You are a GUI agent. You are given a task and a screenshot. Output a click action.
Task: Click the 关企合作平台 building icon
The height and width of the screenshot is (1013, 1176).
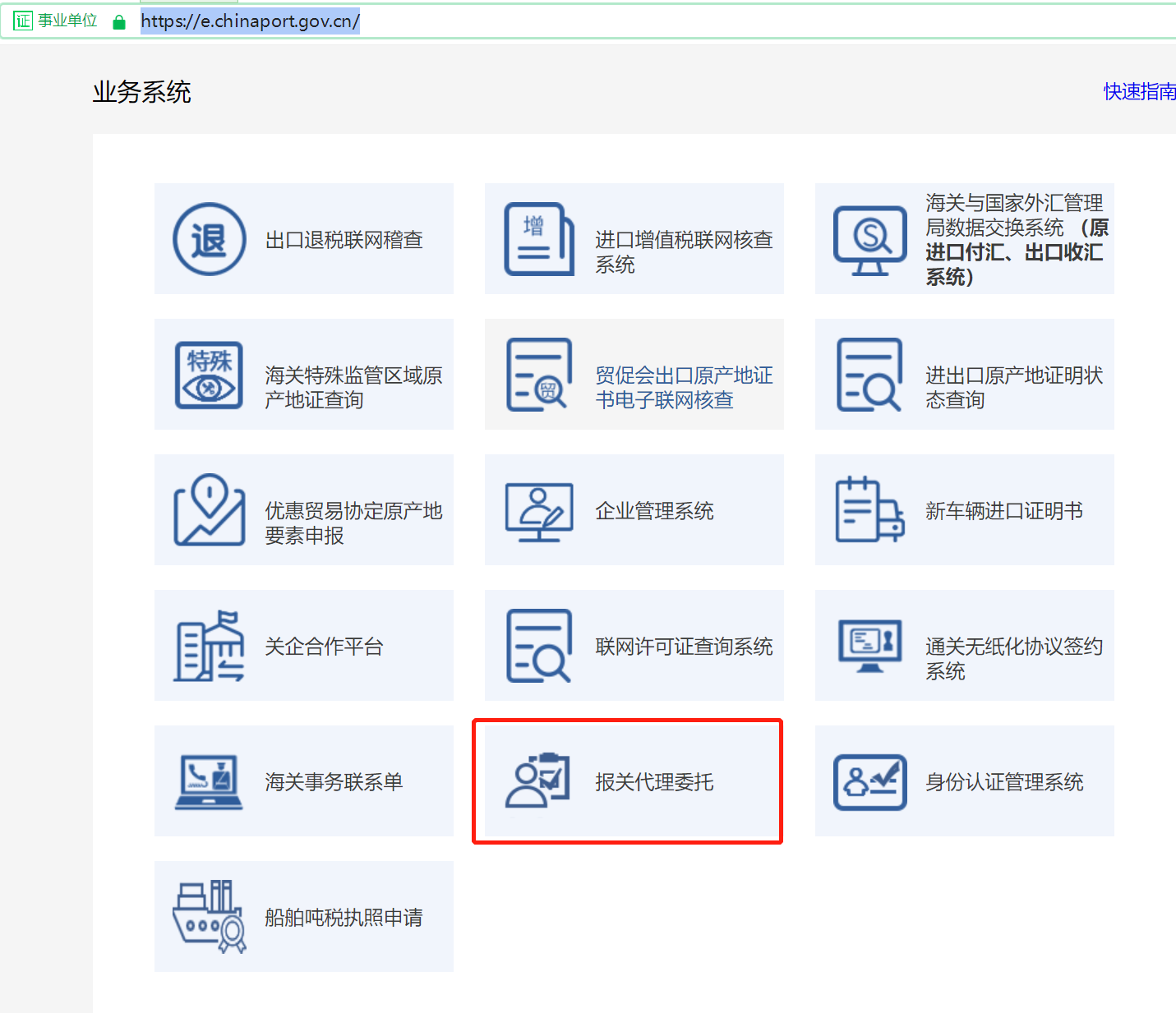(x=210, y=646)
